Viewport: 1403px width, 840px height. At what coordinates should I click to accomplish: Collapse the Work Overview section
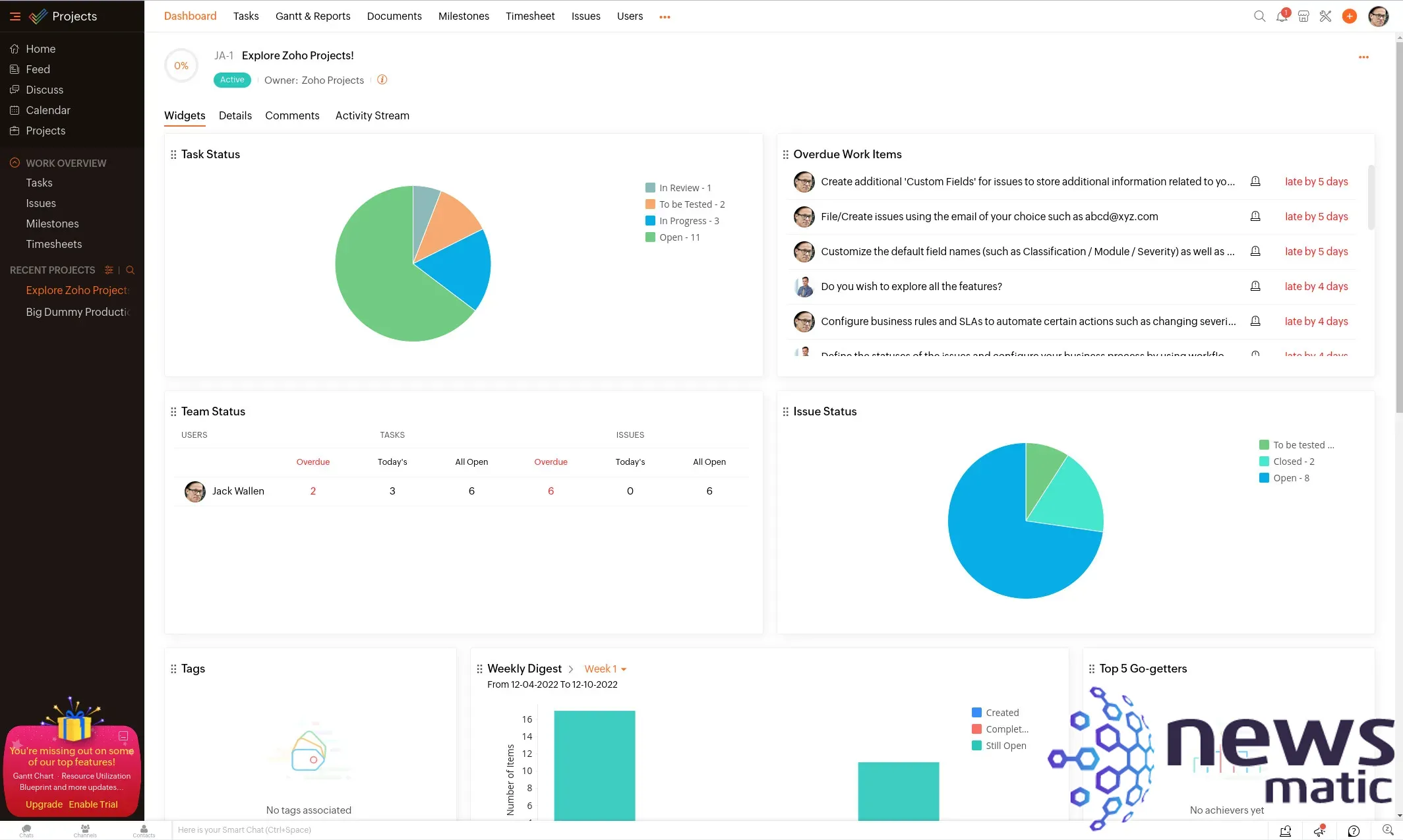pos(15,163)
